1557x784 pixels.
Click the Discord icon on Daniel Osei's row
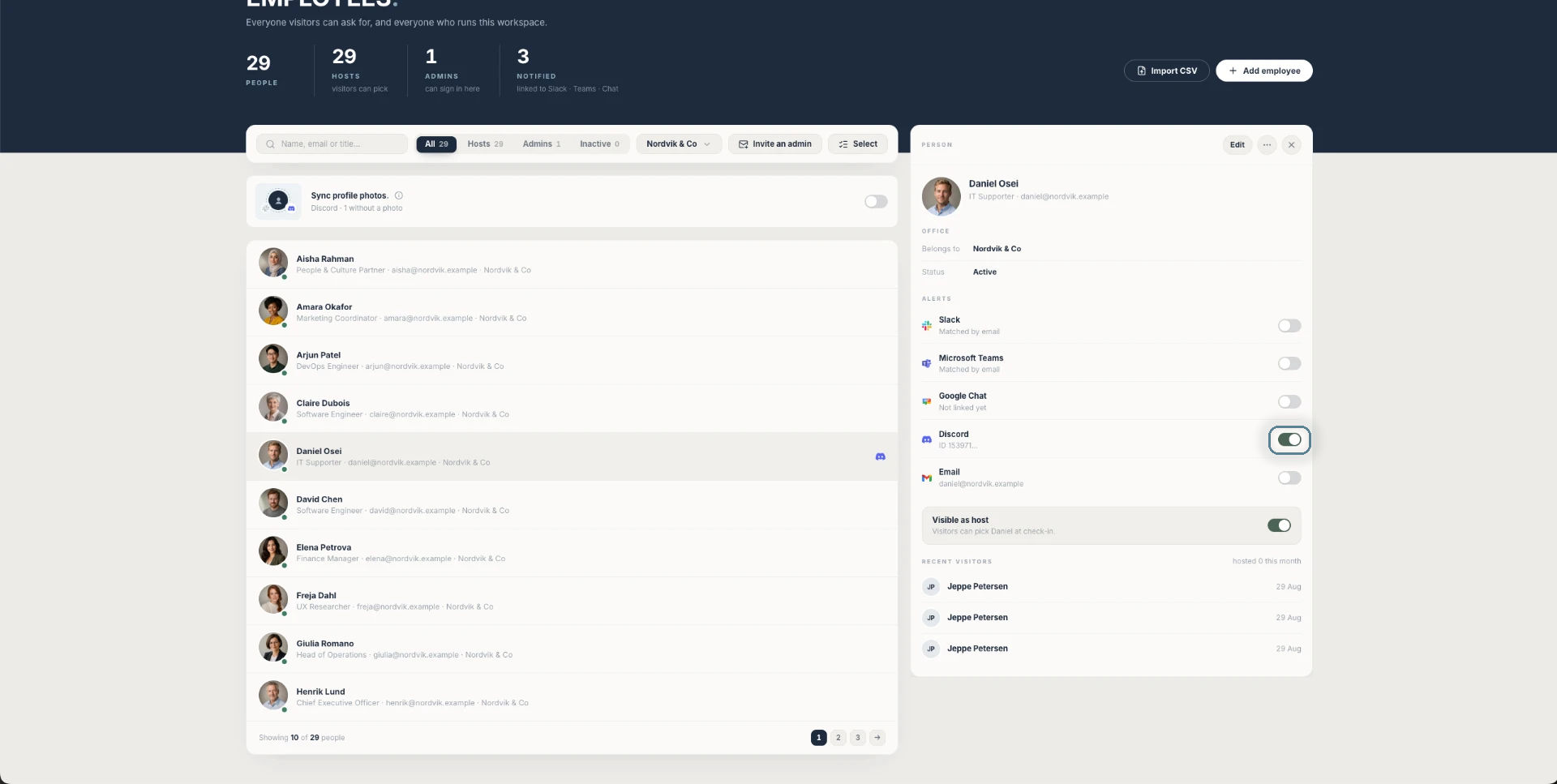click(x=880, y=456)
